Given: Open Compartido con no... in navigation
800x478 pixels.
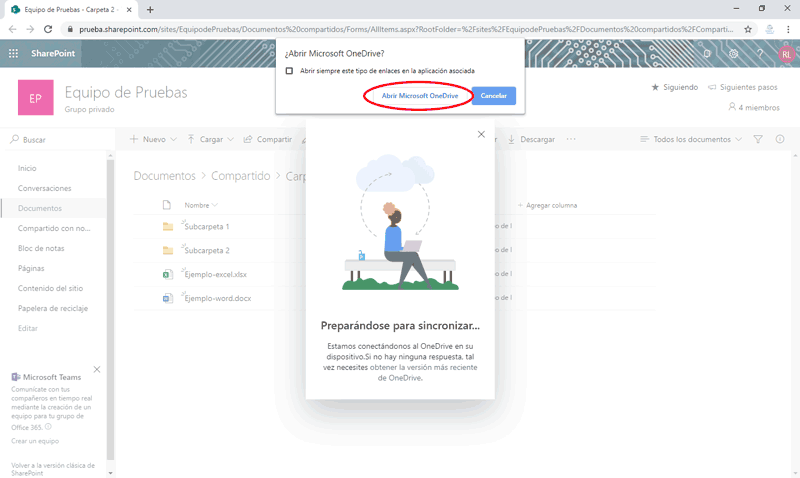Looking at the screenshot, I should (54, 228).
